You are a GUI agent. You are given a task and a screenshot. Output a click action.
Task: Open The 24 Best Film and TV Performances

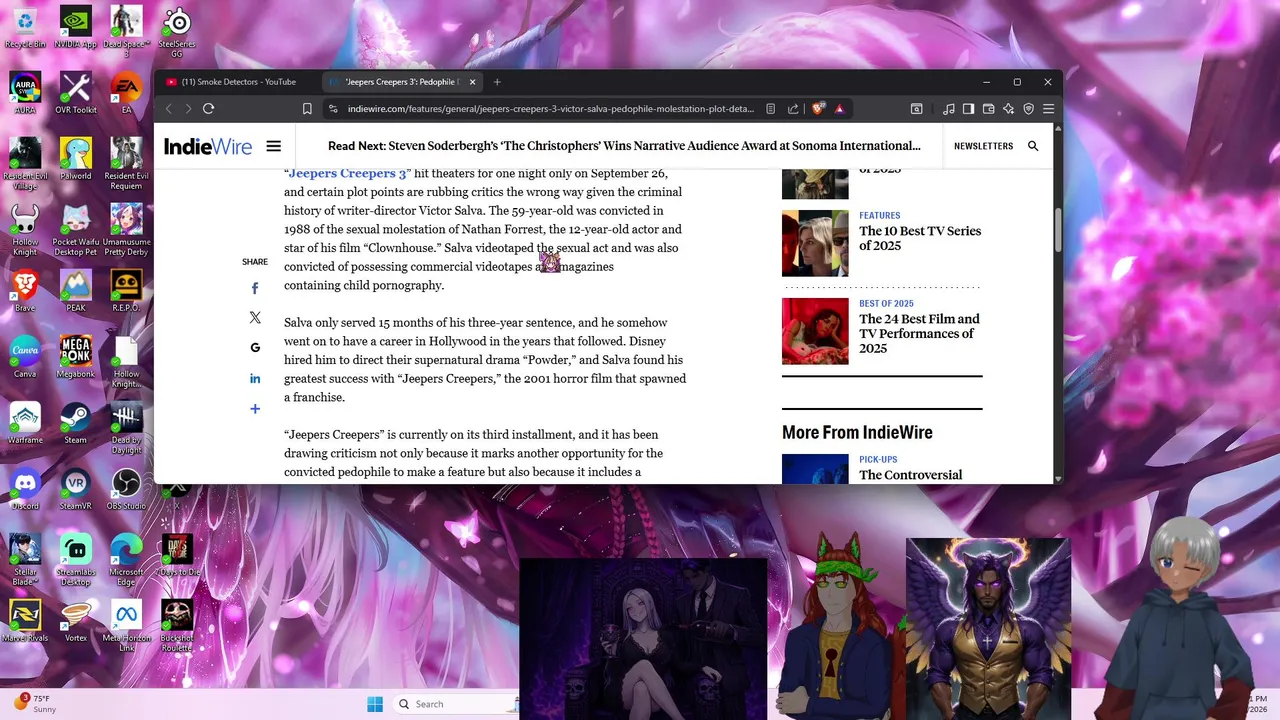pyautogui.click(x=919, y=334)
